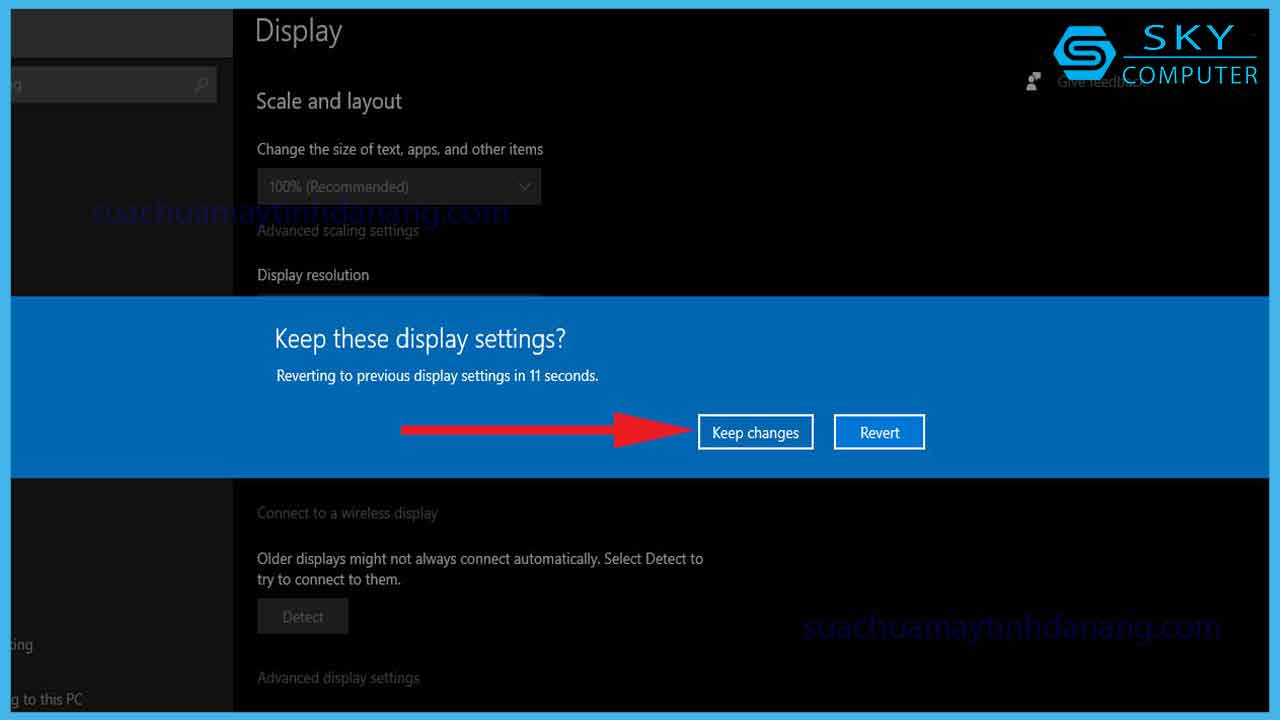
Task: Select the Display resolution label
Action: pyautogui.click(x=313, y=275)
